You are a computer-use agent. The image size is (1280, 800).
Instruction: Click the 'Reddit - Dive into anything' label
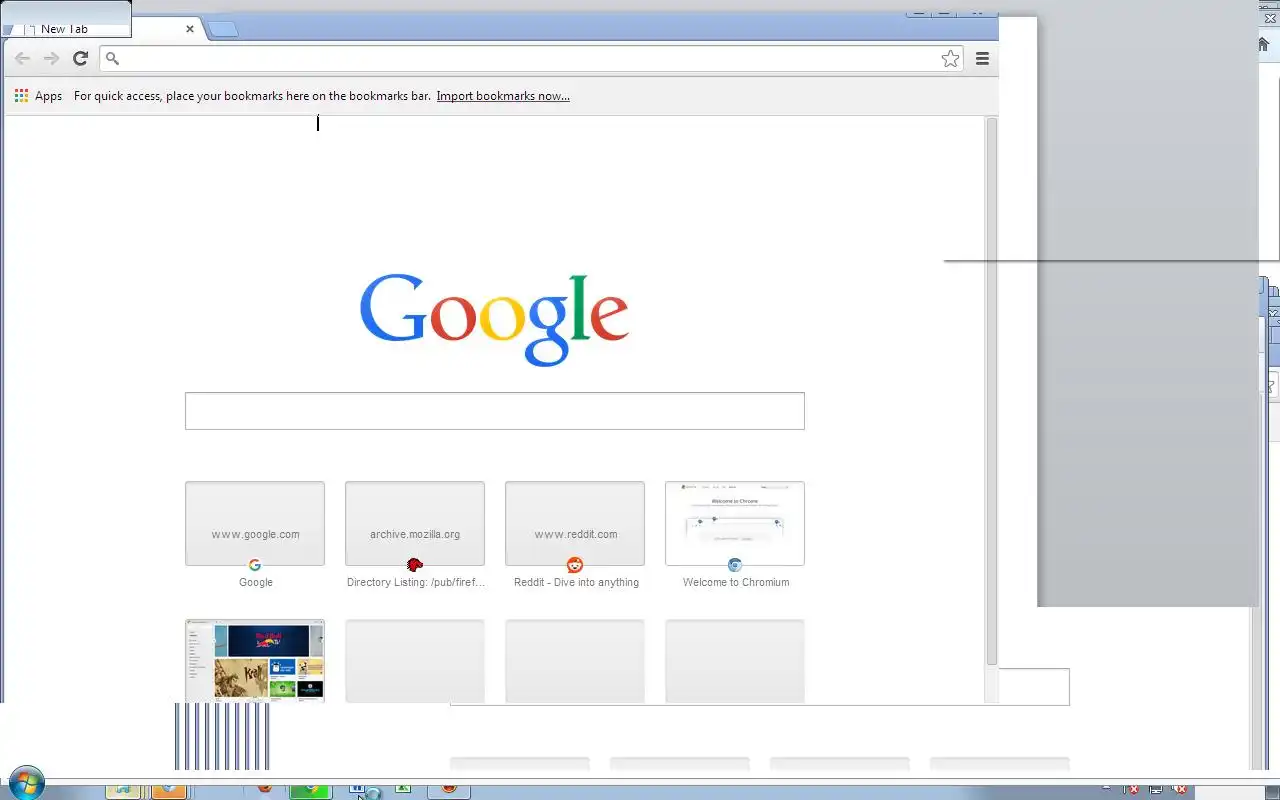(x=576, y=582)
